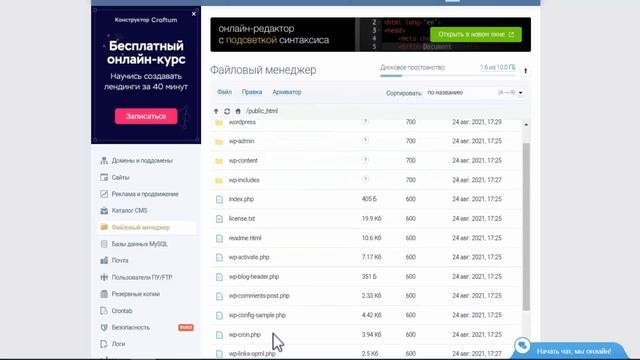
Task: Select the wp-admin folder name
Action: pyautogui.click(x=241, y=141)
